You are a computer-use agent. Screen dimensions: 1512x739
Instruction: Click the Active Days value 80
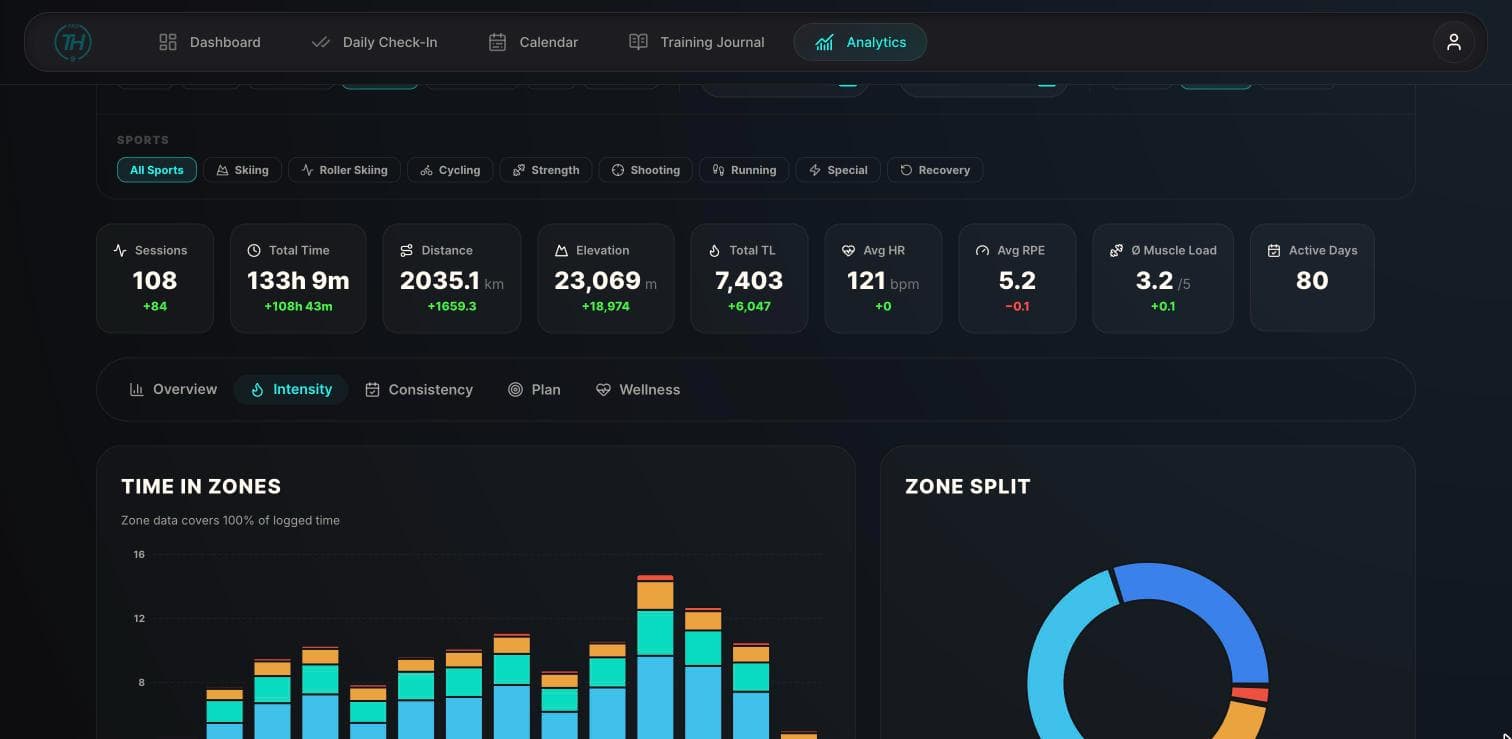(1312, 281)
